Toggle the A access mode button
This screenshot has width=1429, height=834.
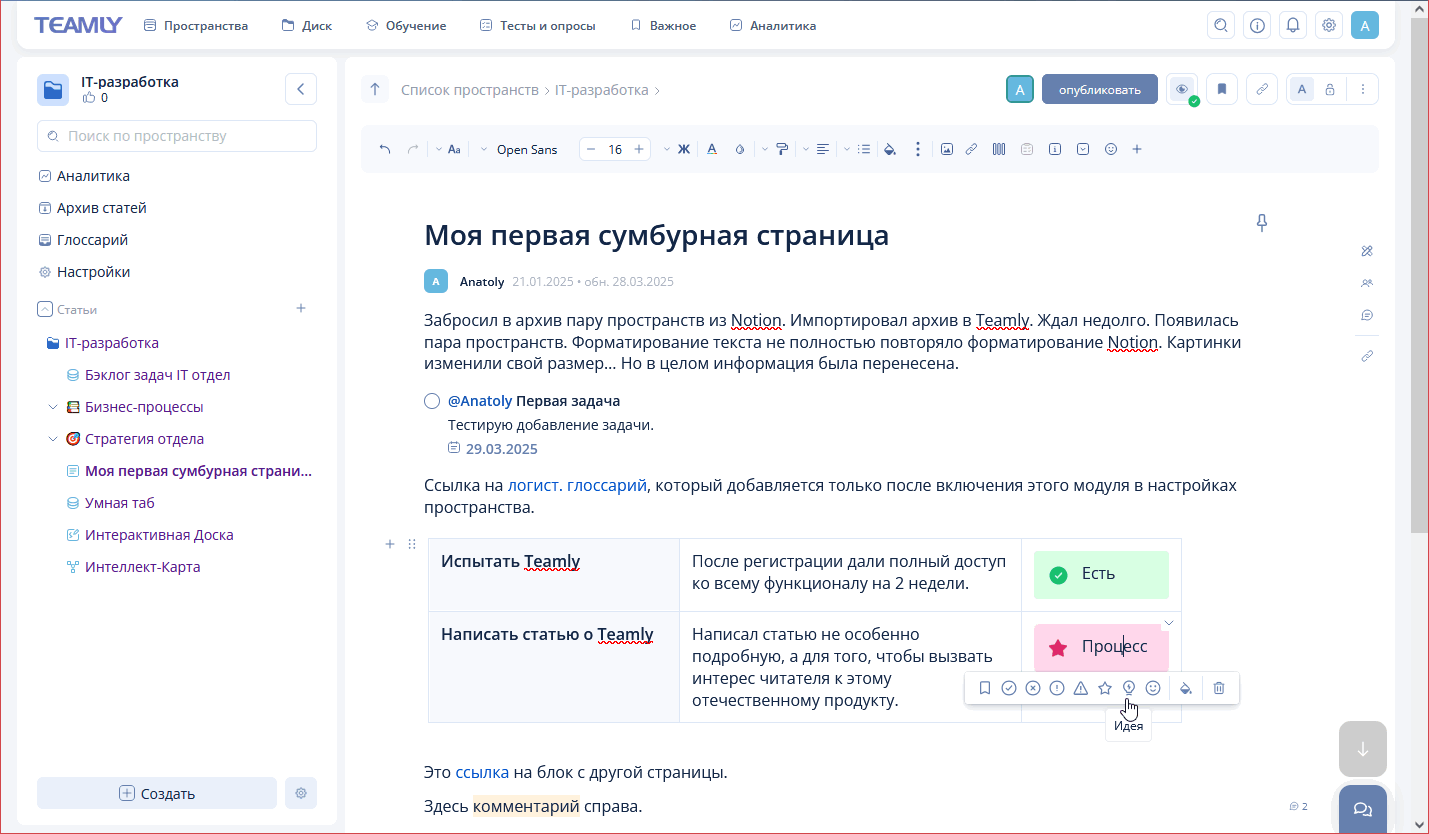tap(1302, 89)
